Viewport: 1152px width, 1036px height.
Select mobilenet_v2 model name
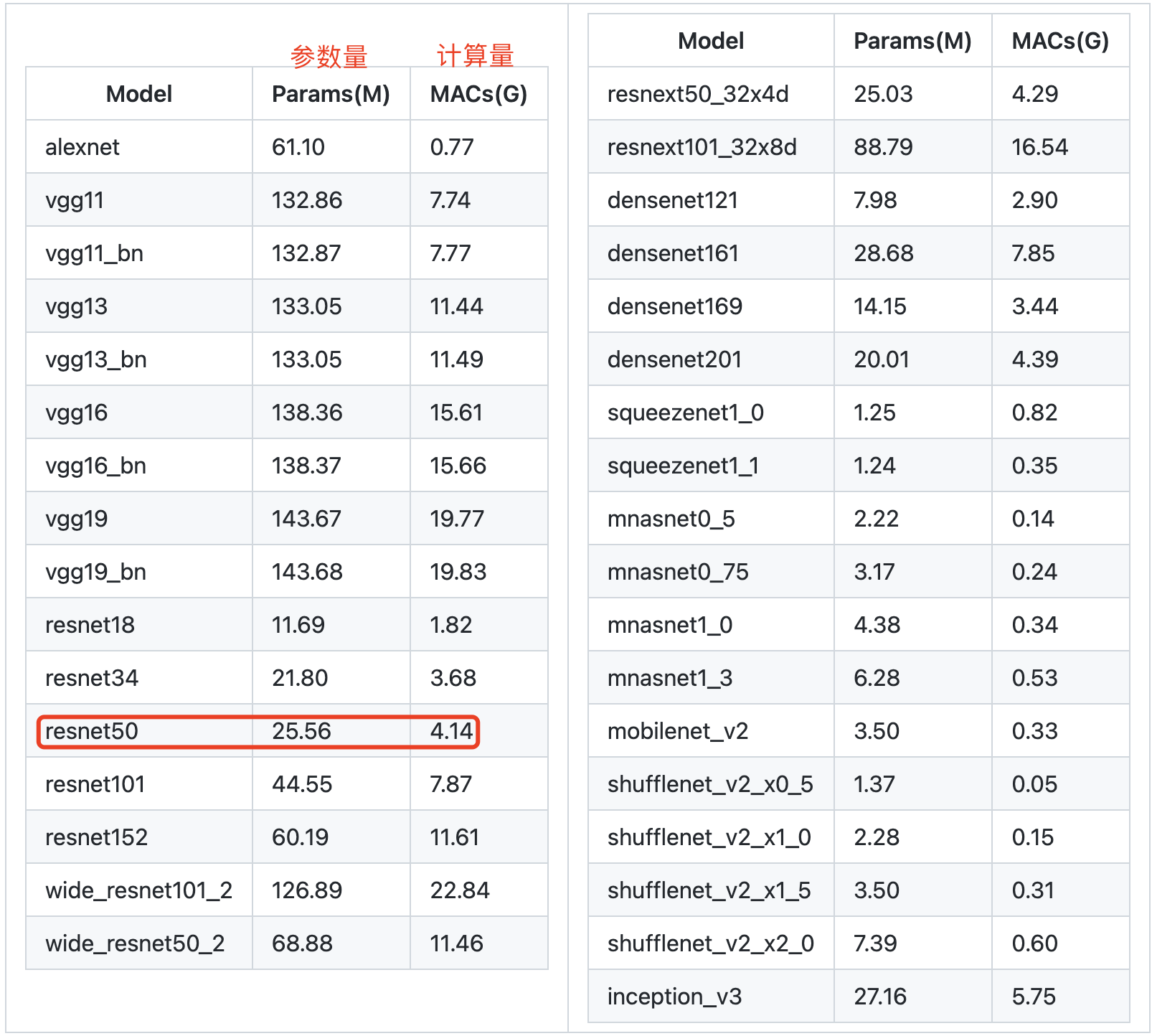click(677, 731)
